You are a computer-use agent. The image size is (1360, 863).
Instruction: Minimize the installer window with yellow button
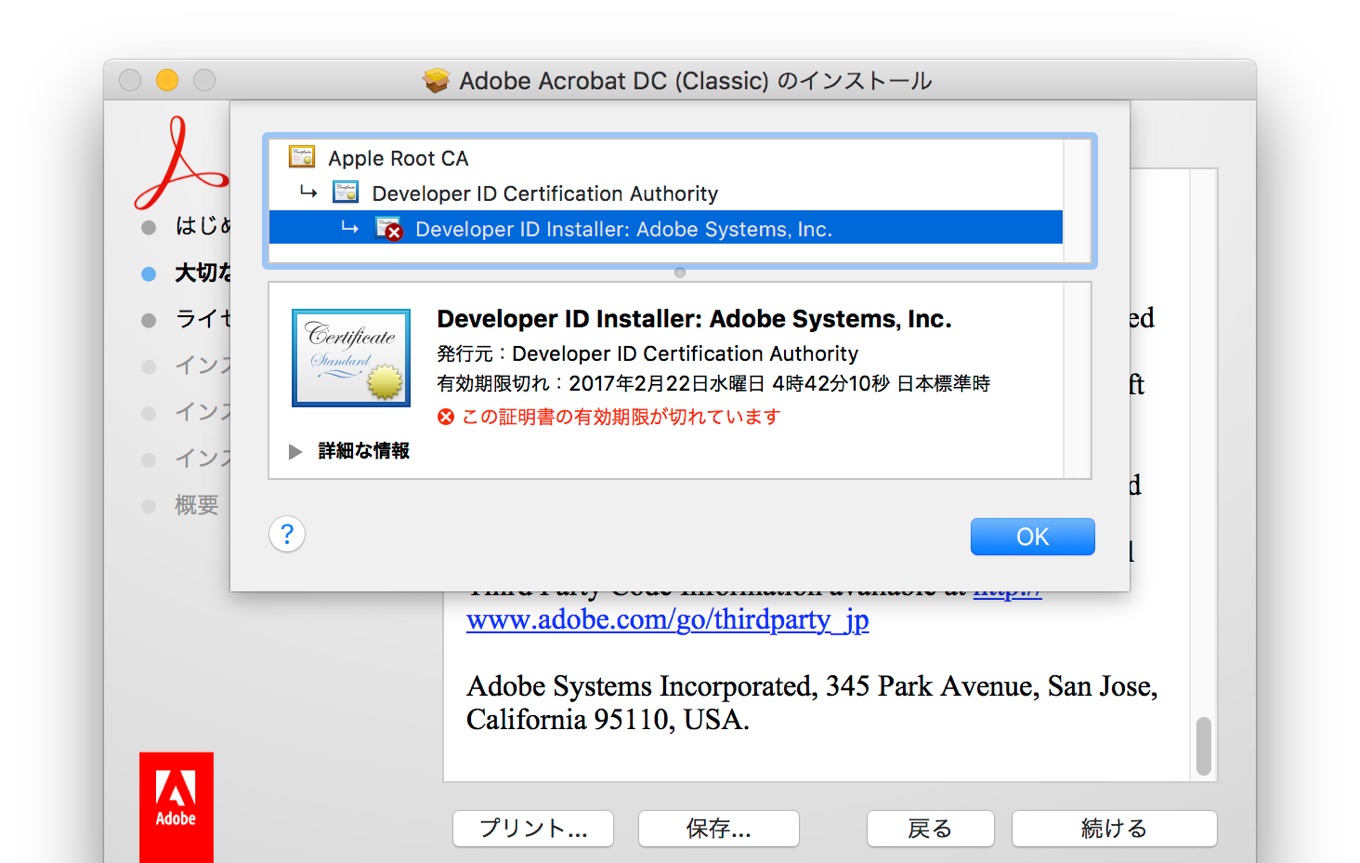(167, 81)
